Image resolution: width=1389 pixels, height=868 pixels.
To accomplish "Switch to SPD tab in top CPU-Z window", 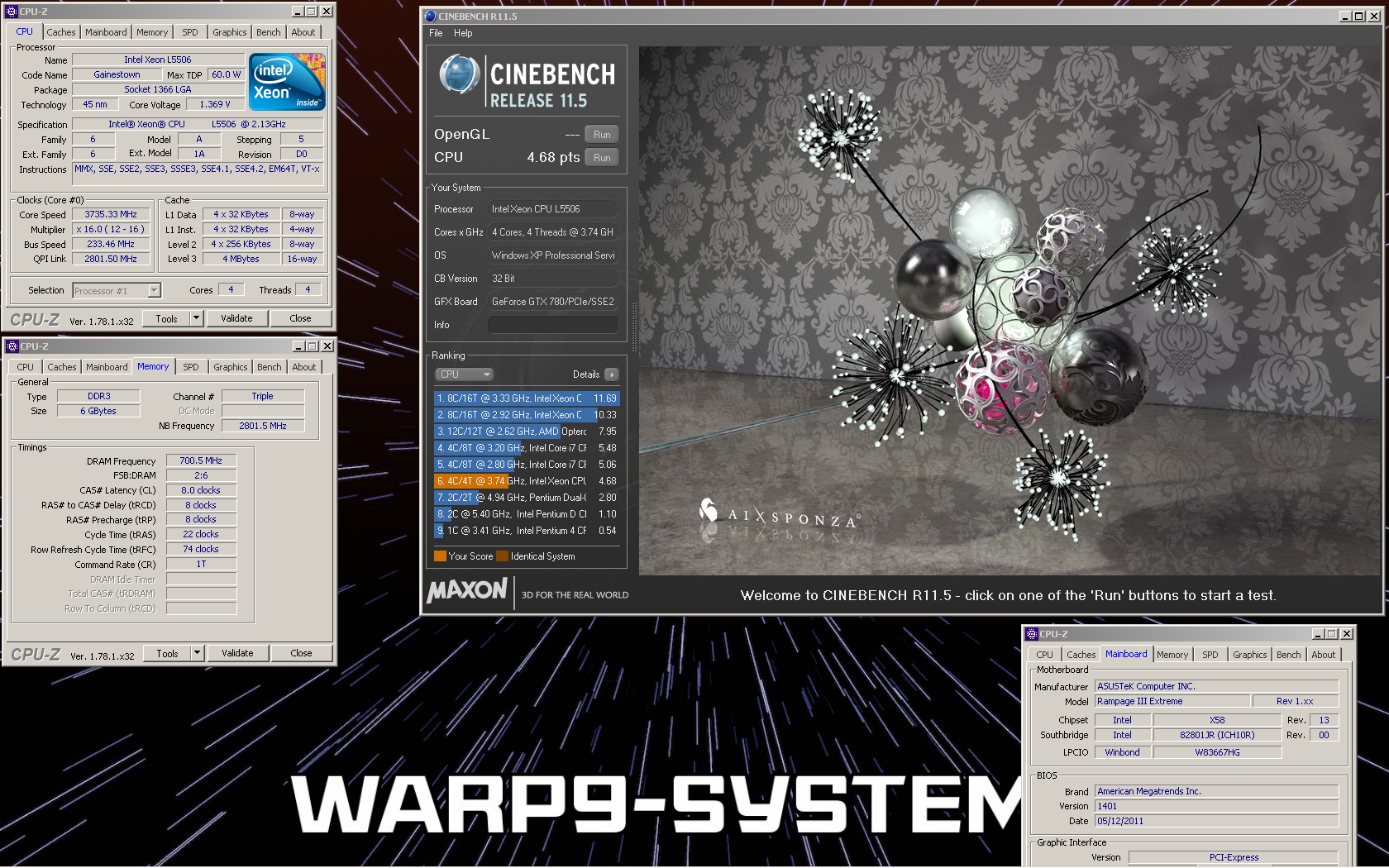I will pos(190,32).
